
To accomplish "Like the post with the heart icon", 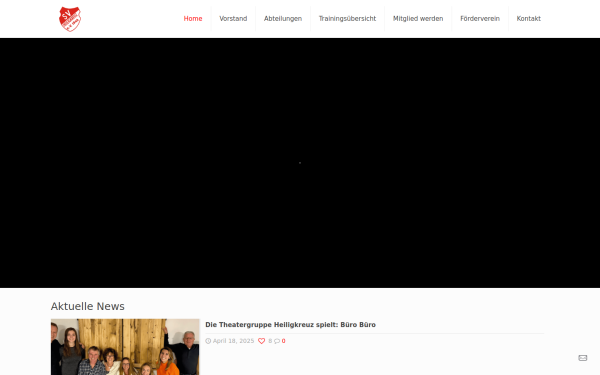I will pos(261,341).
